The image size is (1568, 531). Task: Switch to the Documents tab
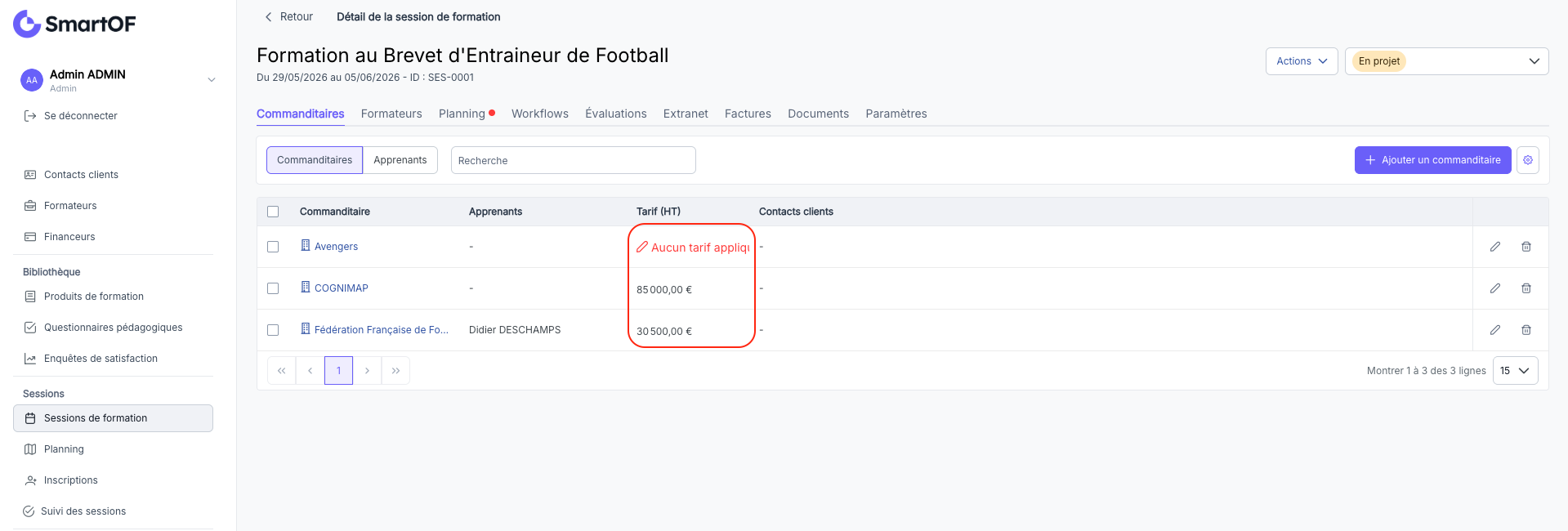click(818, 114)
